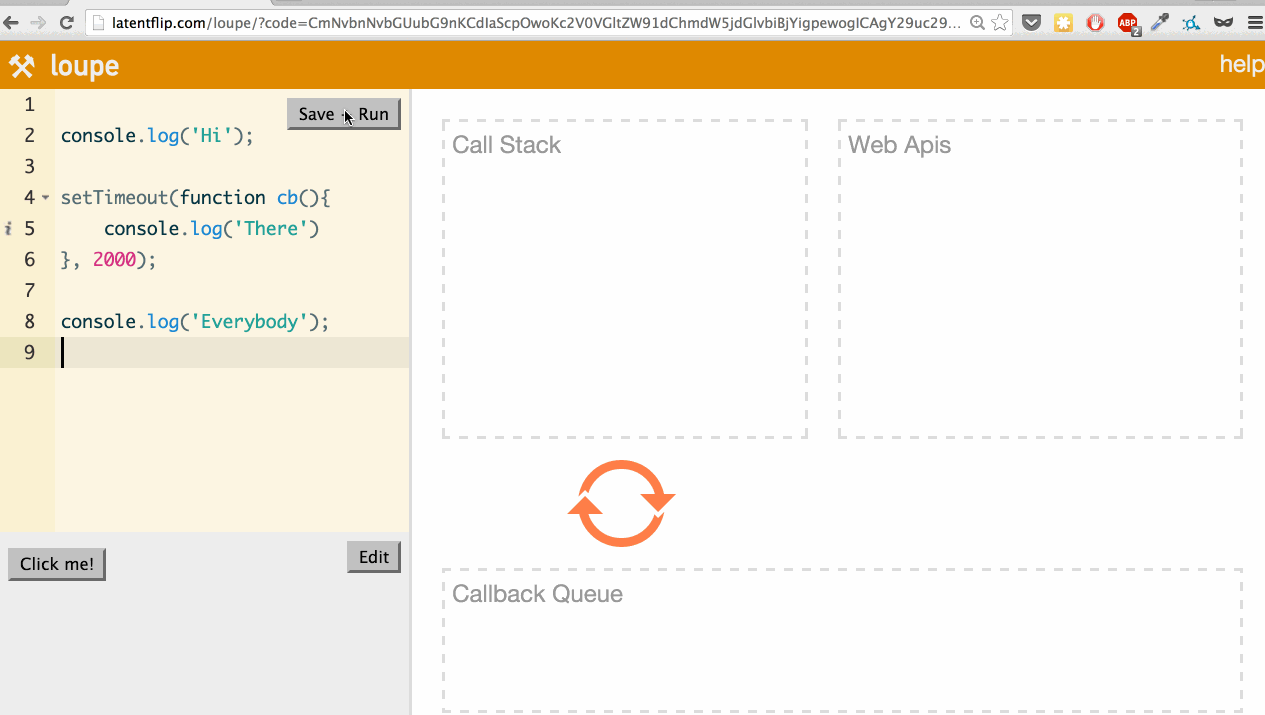This screenshot has width=1265, height=715.
Task: Click the yellow asterisk extension icon
Action: coord(1063,22)
